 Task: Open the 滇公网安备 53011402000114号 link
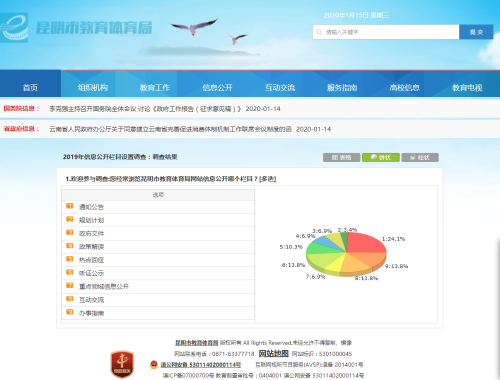pos(201,365)
